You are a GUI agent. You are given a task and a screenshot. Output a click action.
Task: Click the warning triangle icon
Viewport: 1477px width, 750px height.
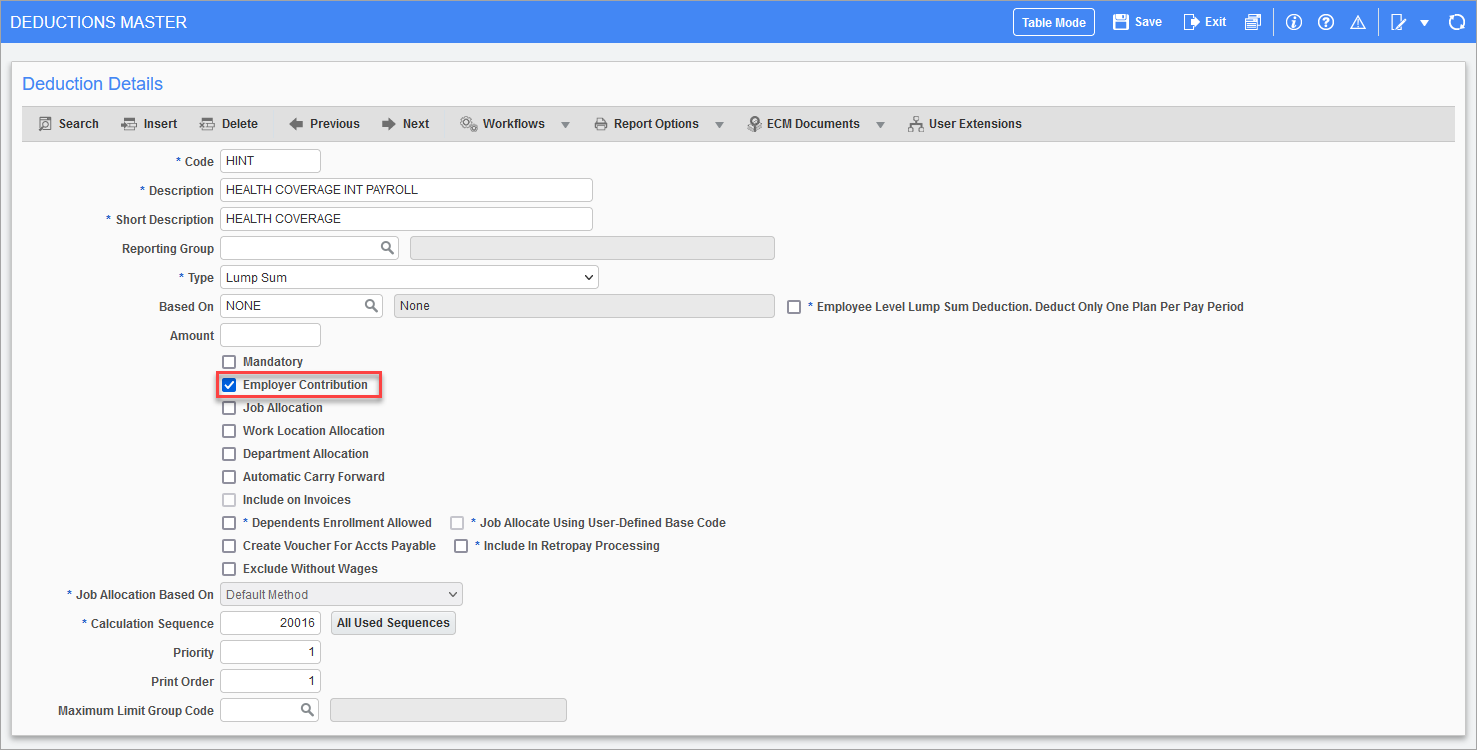(1357, 22)
